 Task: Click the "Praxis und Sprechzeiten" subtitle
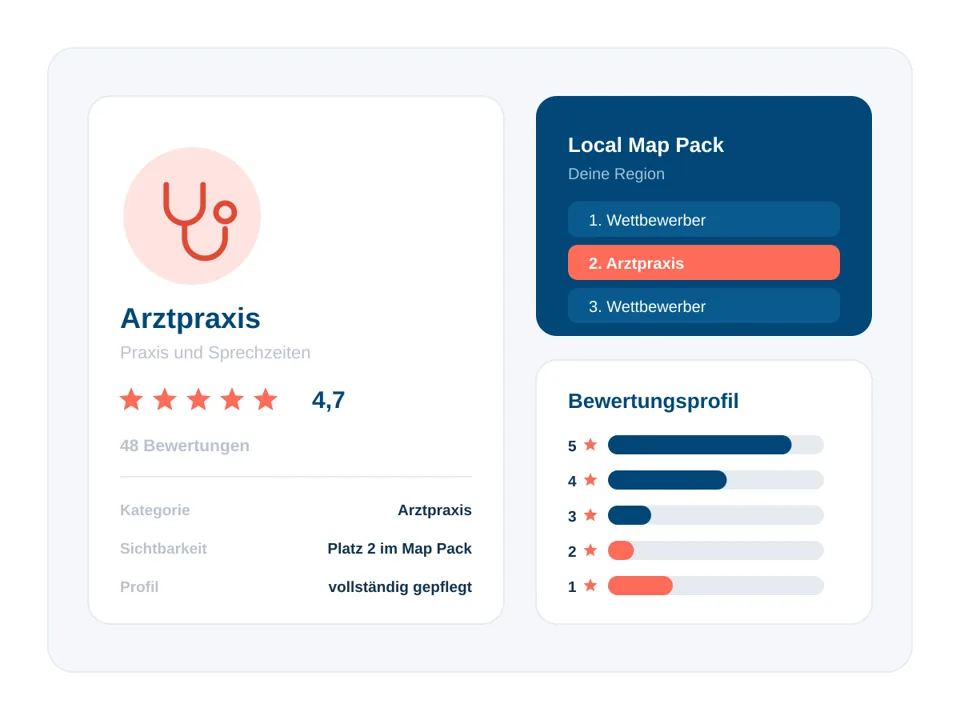(216, 353)
